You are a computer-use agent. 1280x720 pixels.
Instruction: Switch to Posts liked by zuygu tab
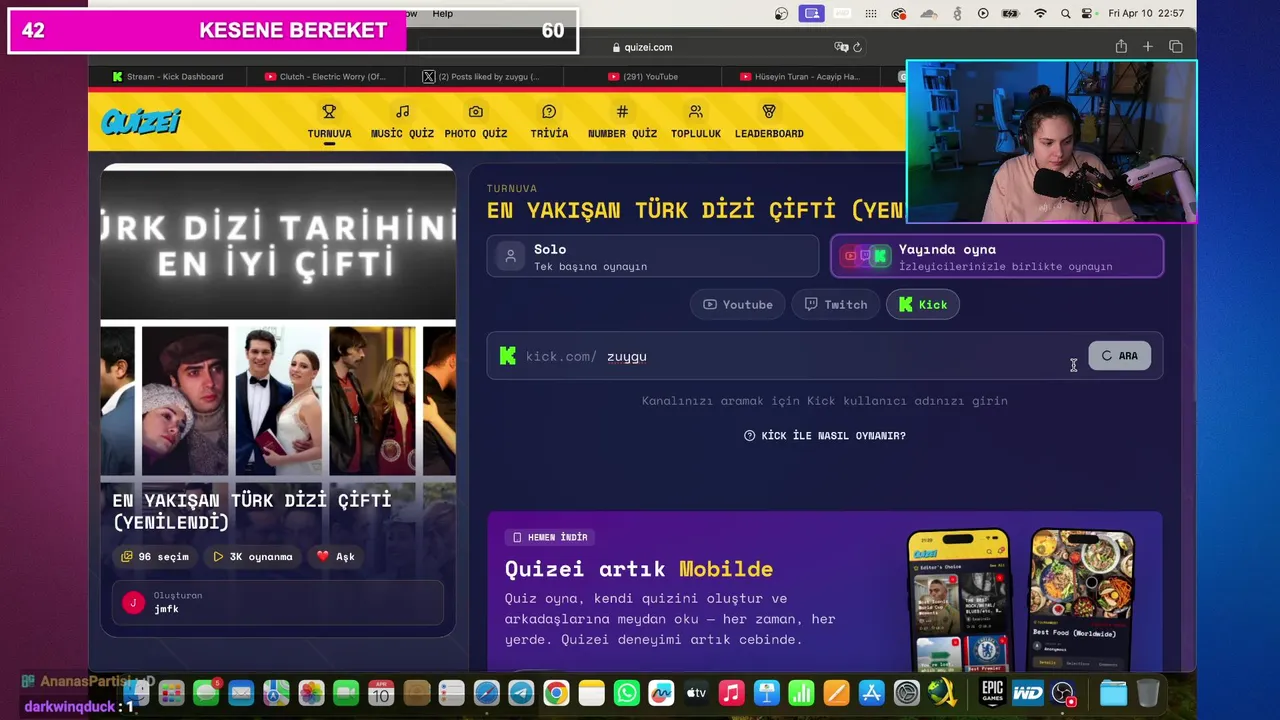tap(484, 77)
